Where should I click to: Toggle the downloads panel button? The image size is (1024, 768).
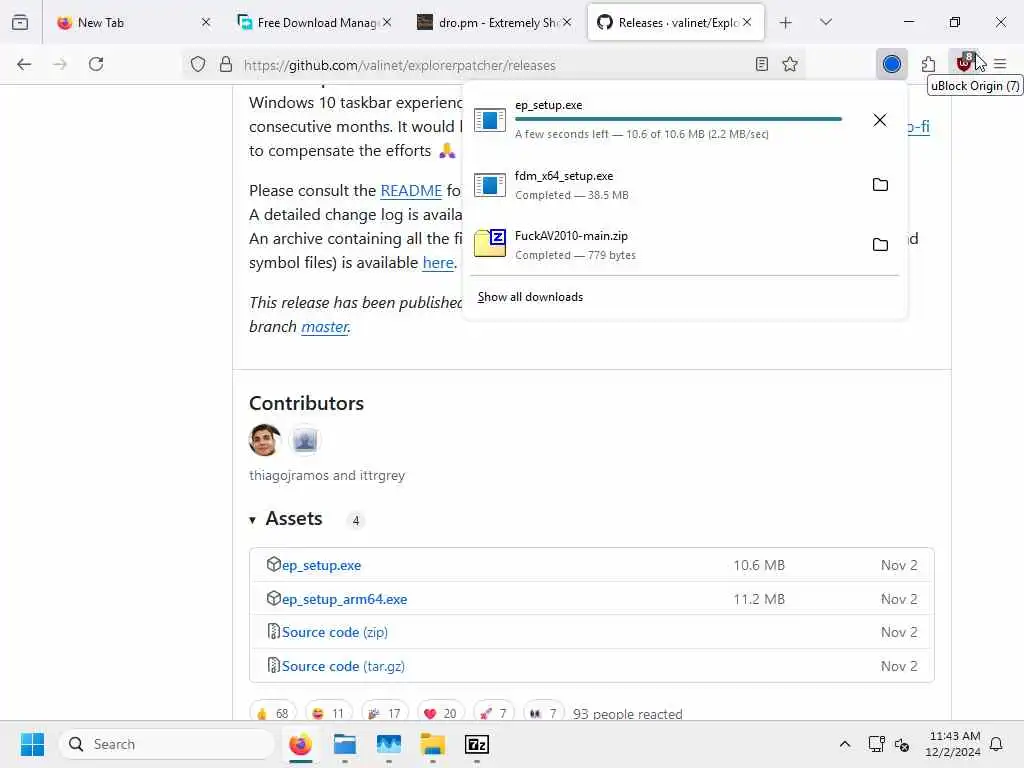[x=891, y=64]
